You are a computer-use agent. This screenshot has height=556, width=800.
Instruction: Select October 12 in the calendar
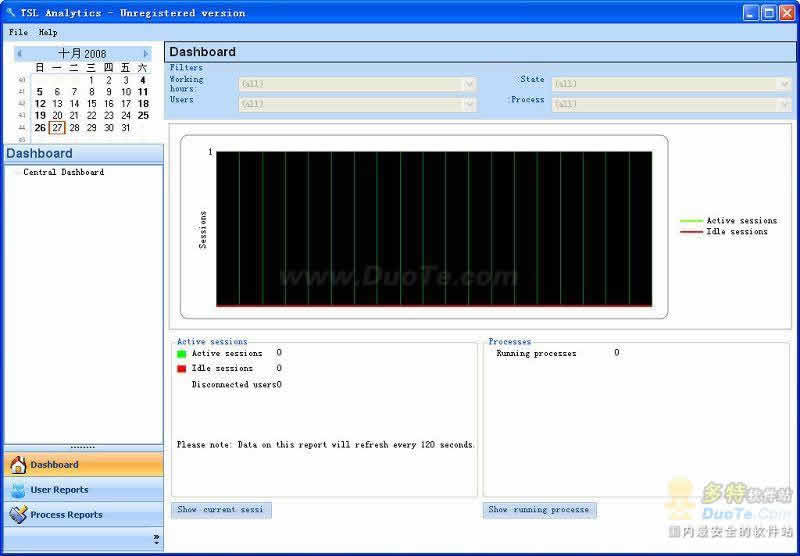[40, 104]
